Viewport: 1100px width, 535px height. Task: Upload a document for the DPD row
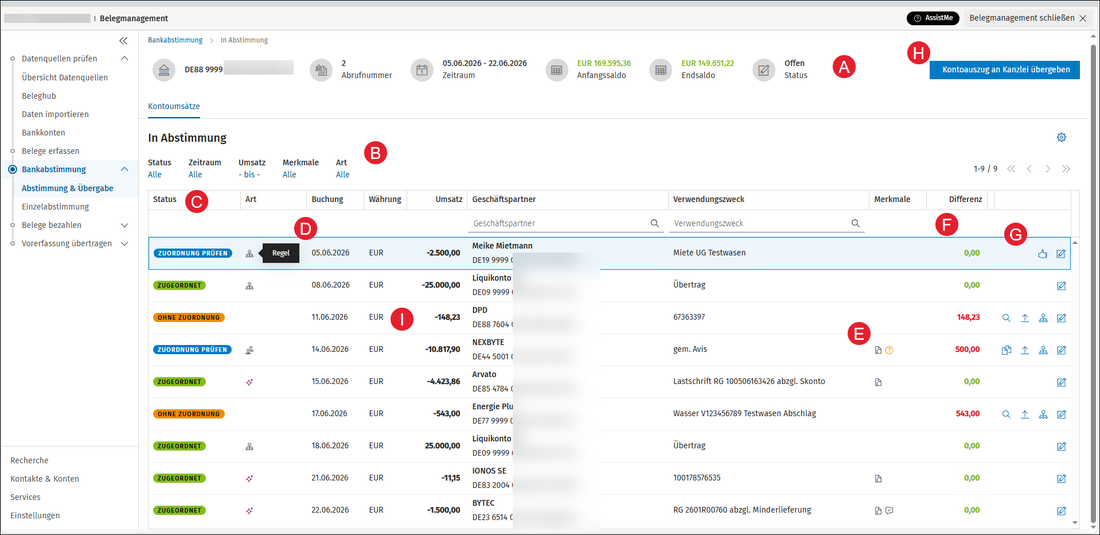click(x=1024, y=318)
